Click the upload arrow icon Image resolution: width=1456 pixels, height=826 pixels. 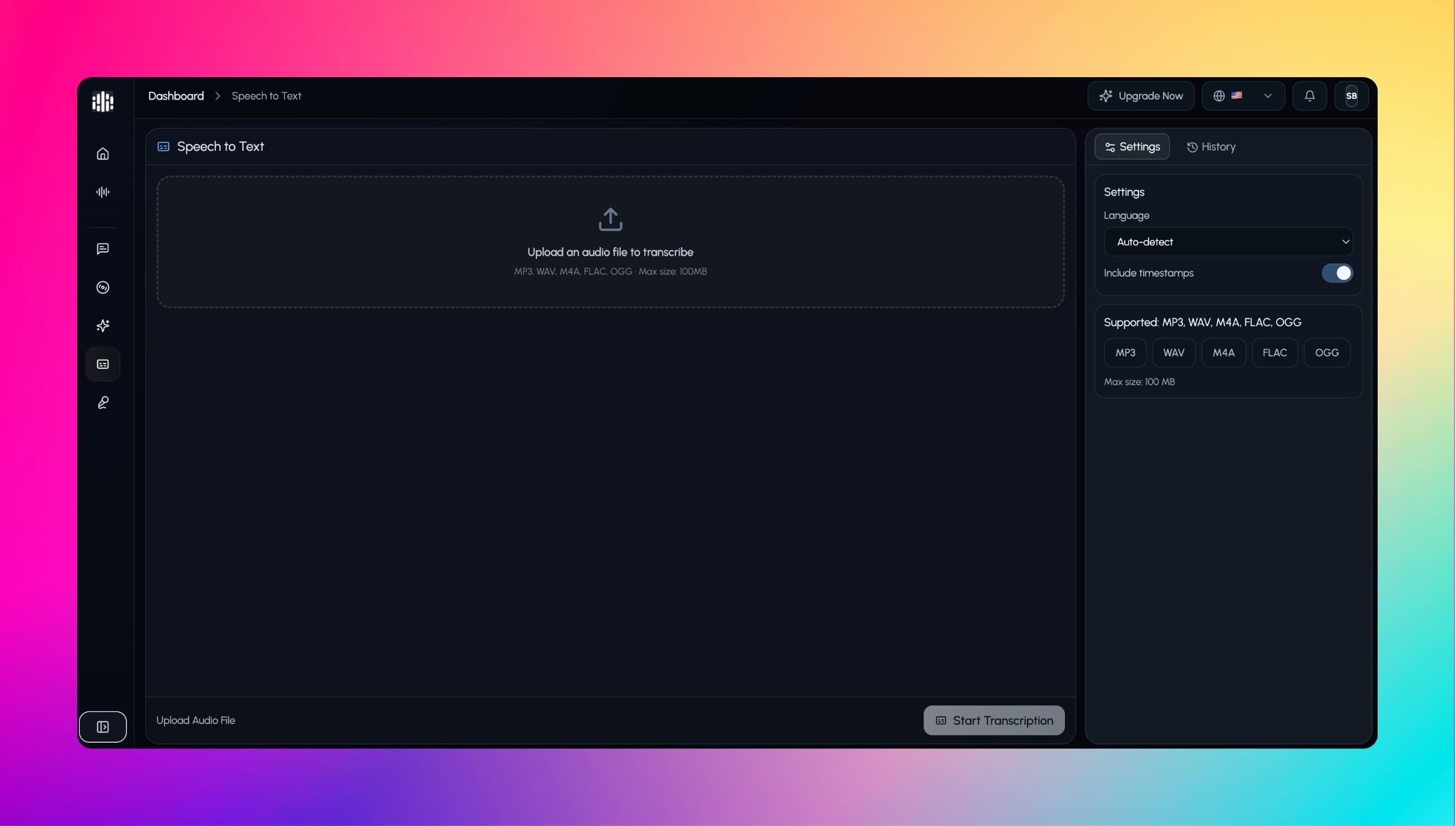(610, 219)
